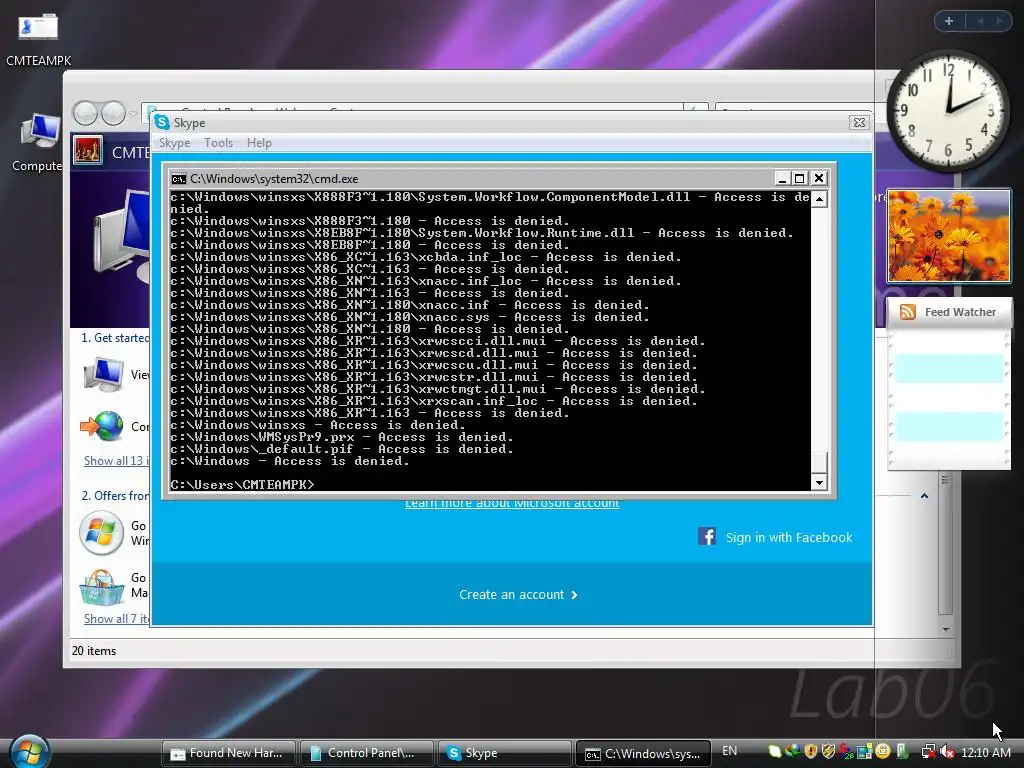The width and height of the screenshot is (1024, 768).
Task: Click the collapse chevron in the Welcome Center pane
Action: point(924,496)
